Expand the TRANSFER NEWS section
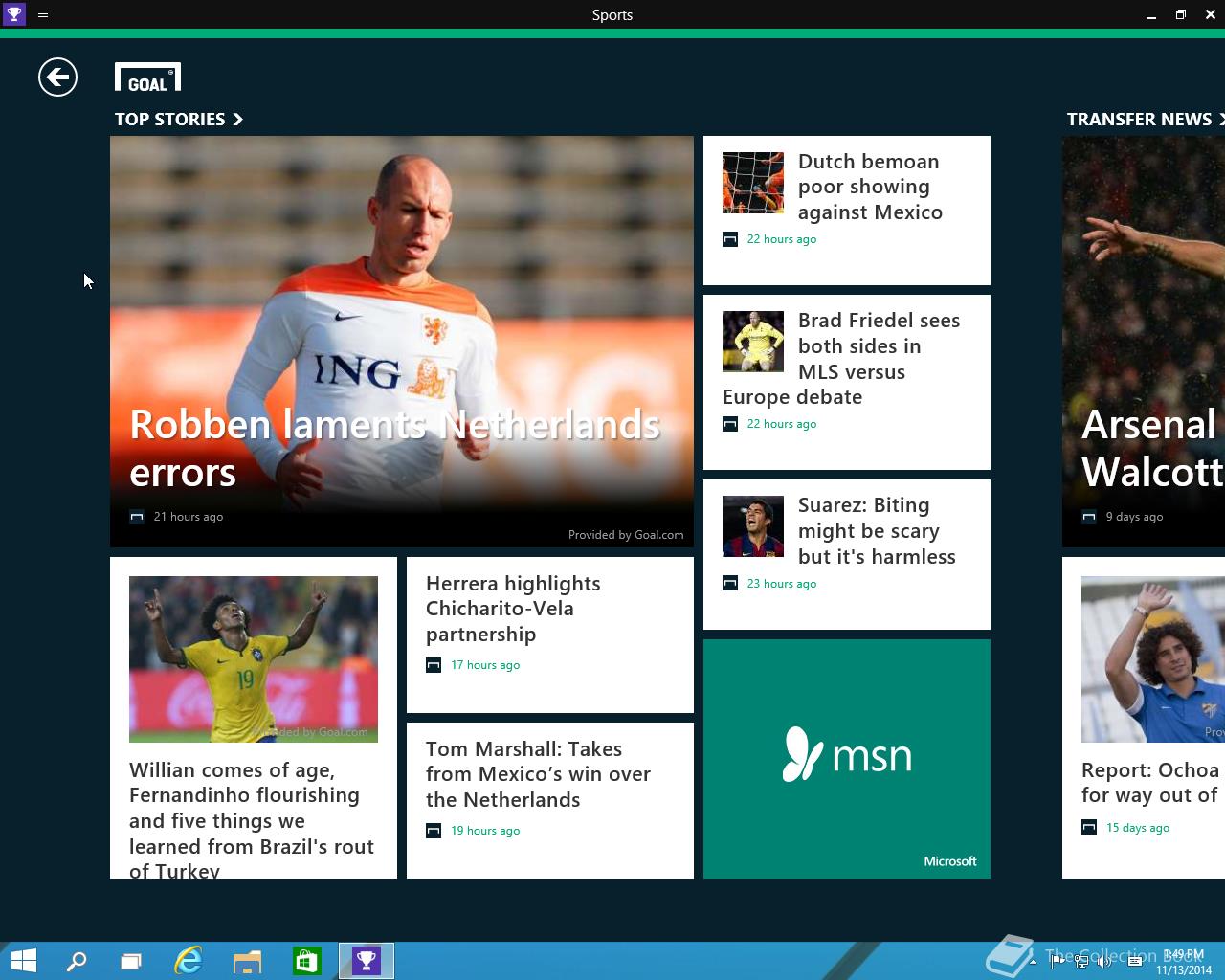The width and height of the screenshot is (1225, 980). click(x=1146, y=120)
